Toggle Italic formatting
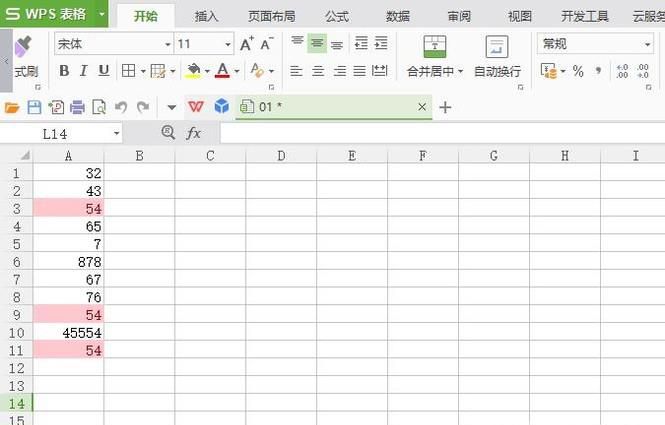665x425 pixels. (84, 70)
